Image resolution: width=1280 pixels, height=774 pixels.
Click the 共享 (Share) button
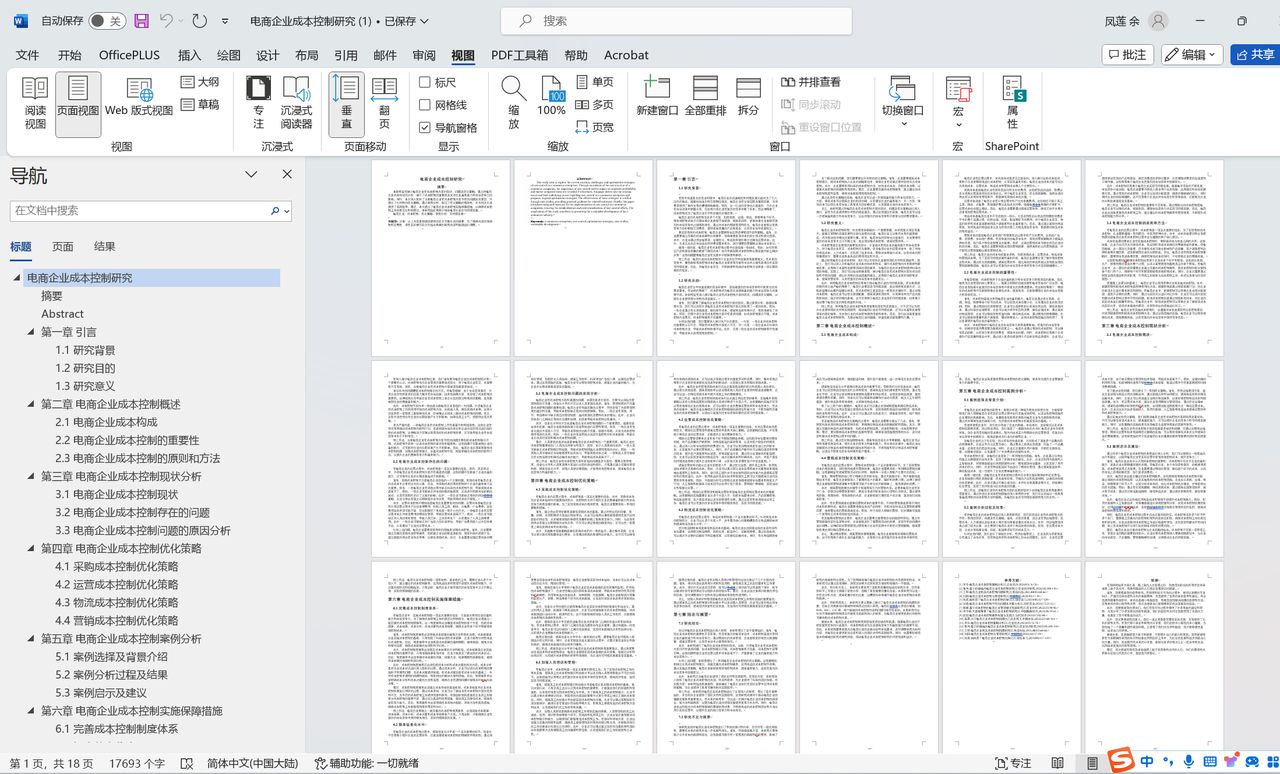tap(1254, 55)
